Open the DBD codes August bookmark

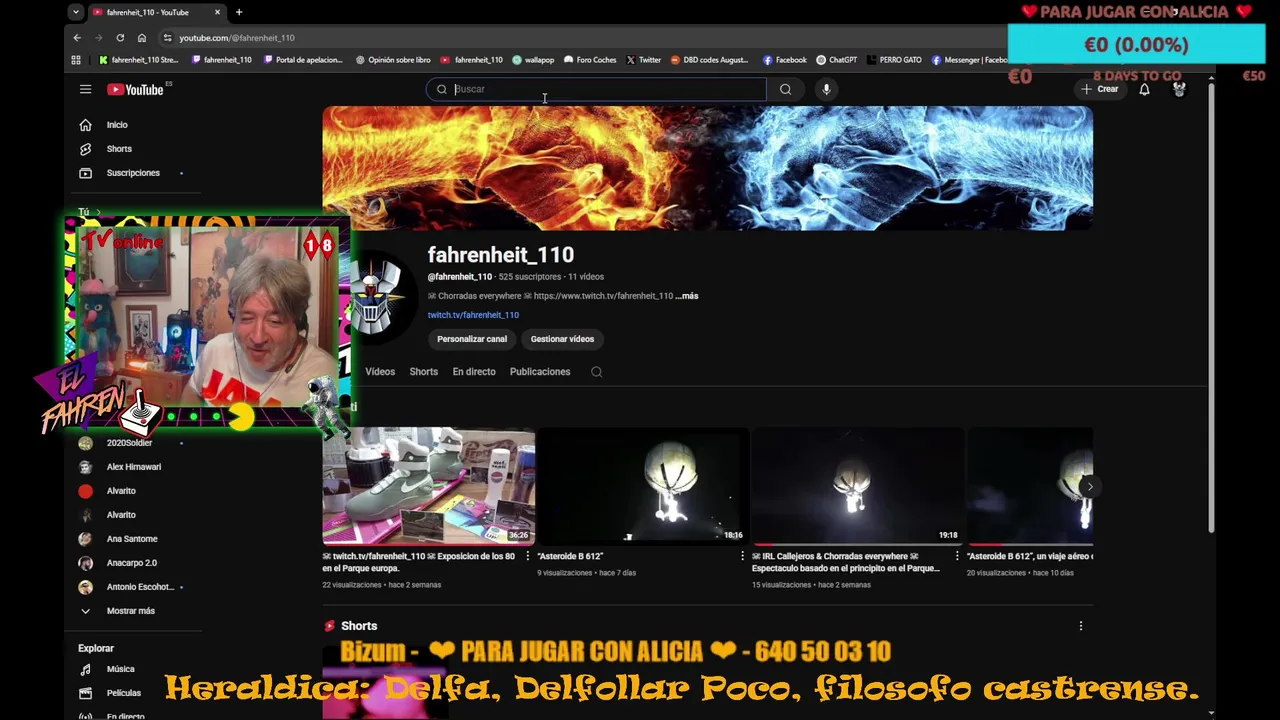pos(709,60)
